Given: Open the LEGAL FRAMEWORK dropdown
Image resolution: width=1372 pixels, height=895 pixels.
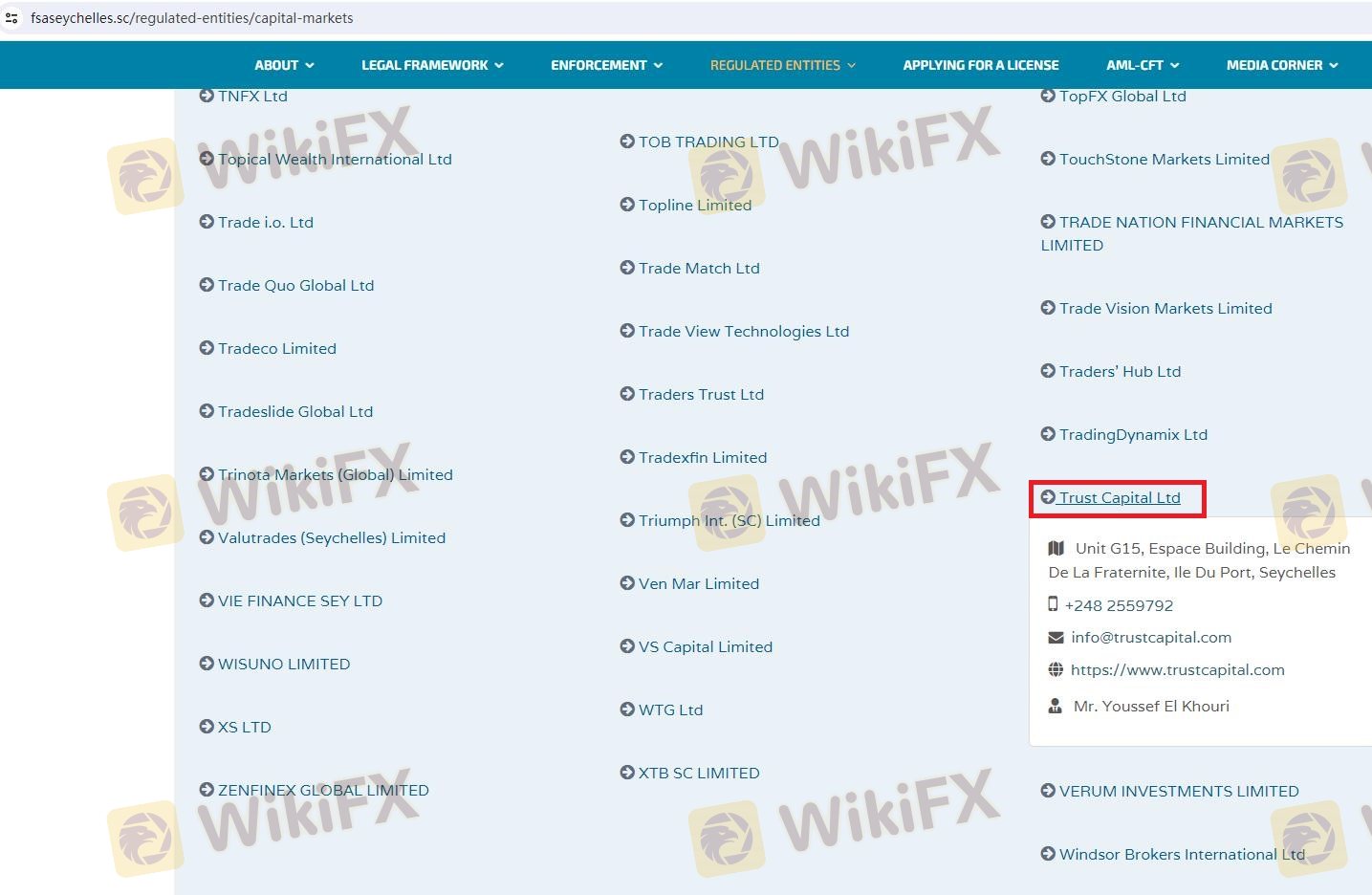Looking at the screenshot, I should 432,65.
